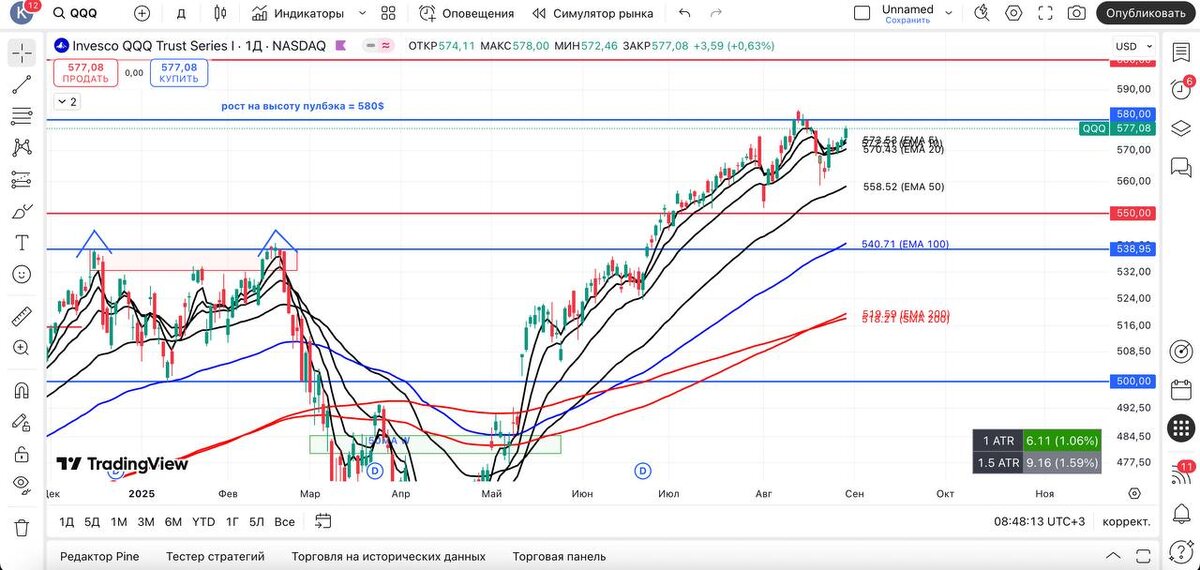This screenshot has width=1200, height=570.
Task: Open the calendar icon in right sidebar
Action: (1181, 389)
